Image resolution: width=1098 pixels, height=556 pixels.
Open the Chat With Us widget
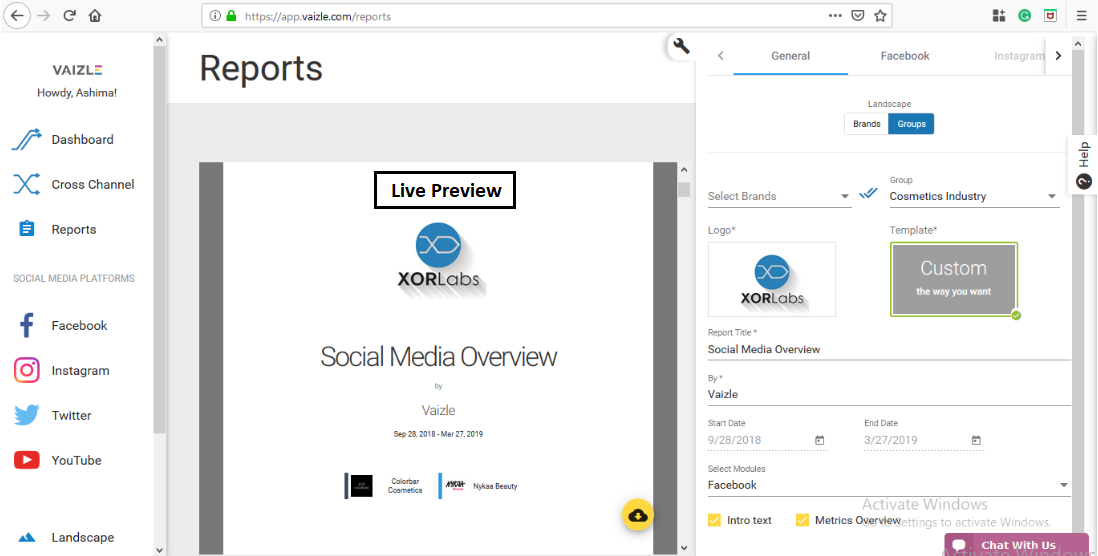1015,545
